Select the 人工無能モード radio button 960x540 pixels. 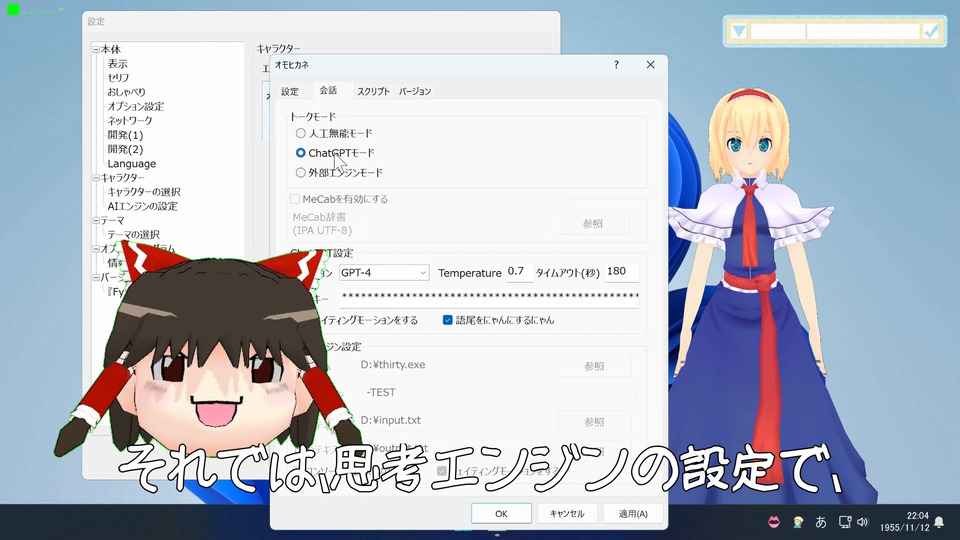pos(301,133)
